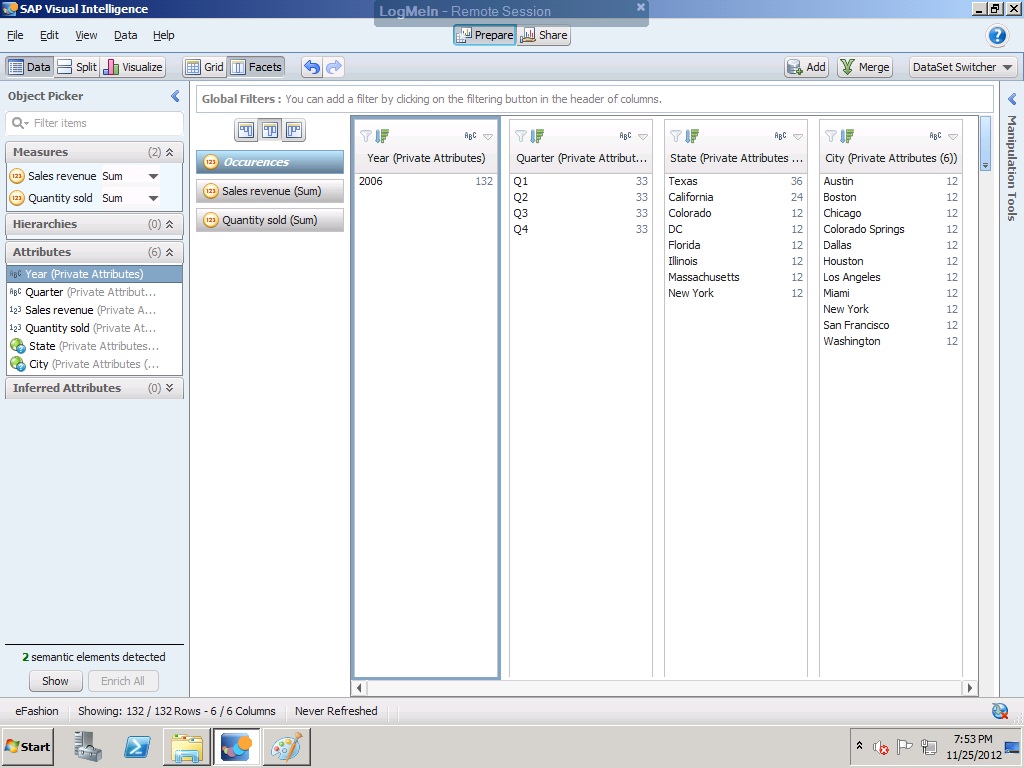Open the Help menu
This screenshot has width=1024, height=768.
pyautogui.click(x=163, y=35)
